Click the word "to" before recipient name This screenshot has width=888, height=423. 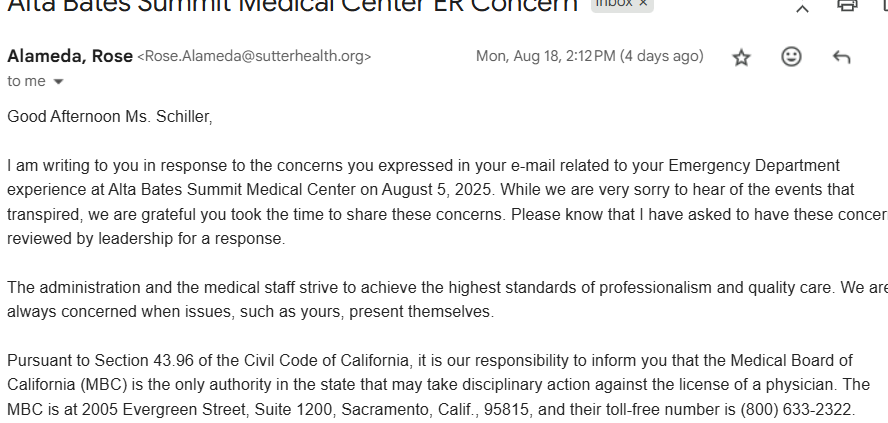click(14, 82)
